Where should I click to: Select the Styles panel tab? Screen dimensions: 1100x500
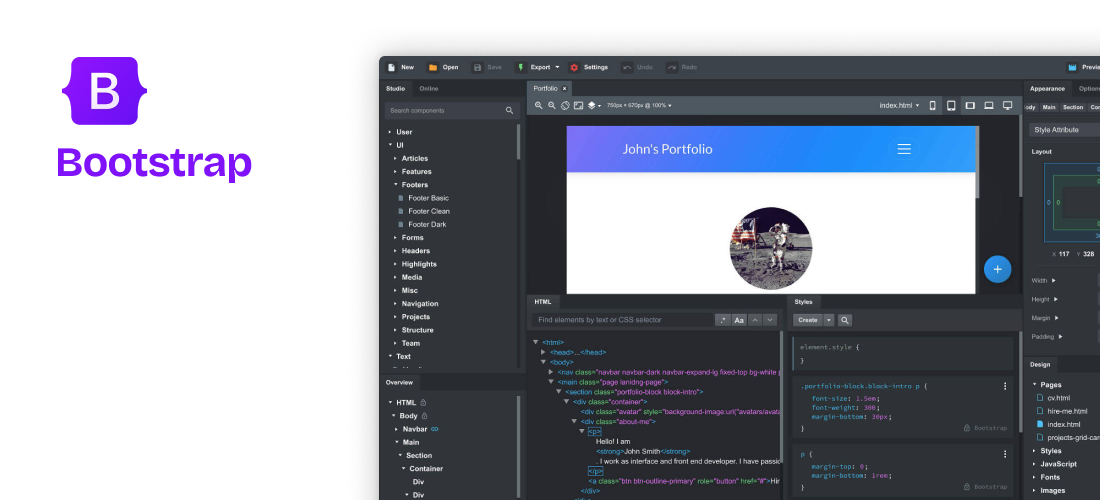click(x=803, y=302)
